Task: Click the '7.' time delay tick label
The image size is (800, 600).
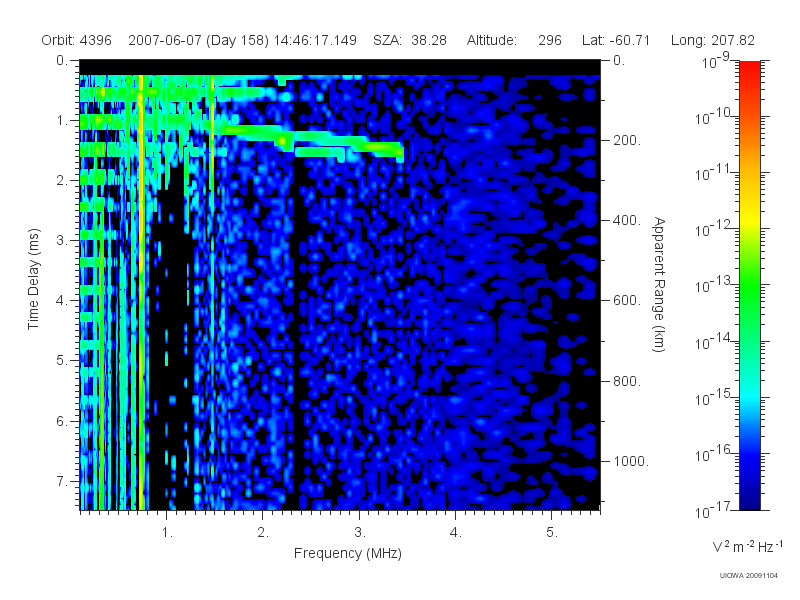Action: click(x=62, y=481)
